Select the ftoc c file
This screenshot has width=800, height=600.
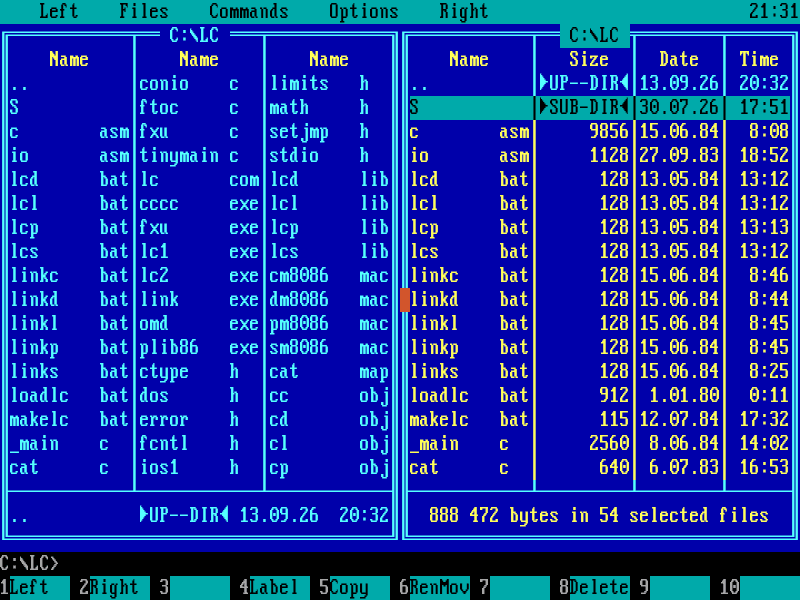[x=199, y=107]
